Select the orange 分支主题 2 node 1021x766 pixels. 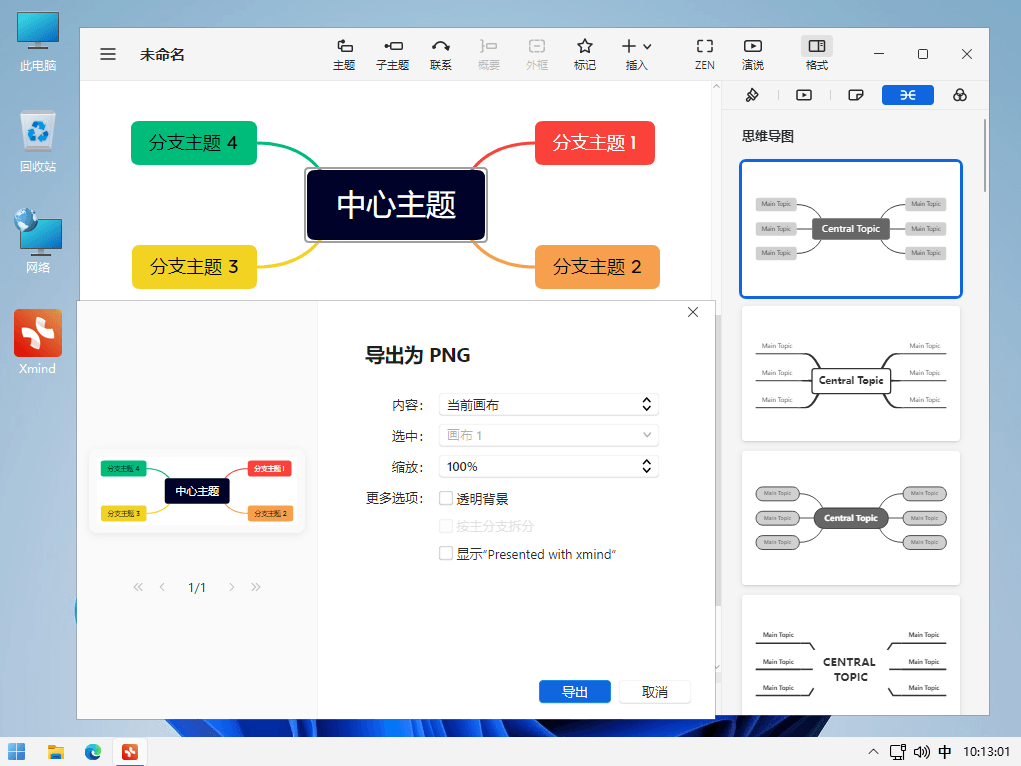(597, 266)
